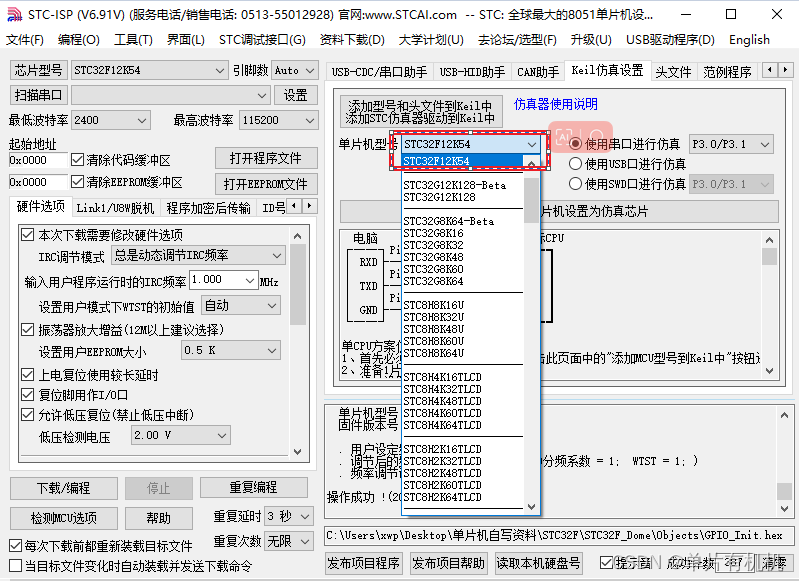The width and height of the screenshot is (799, 581).
Task: Click 打开程序文件 button
Action: [x=266, y=158]
